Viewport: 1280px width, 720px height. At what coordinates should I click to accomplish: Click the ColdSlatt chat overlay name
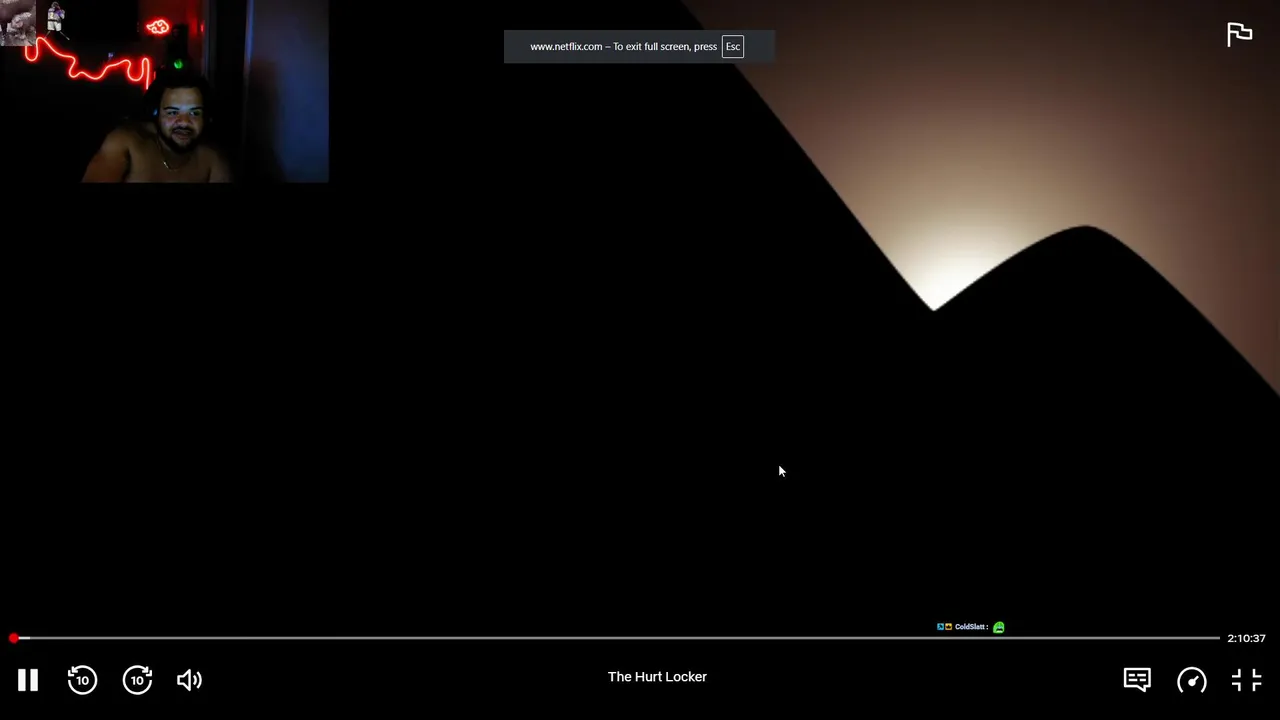(971, 627)
